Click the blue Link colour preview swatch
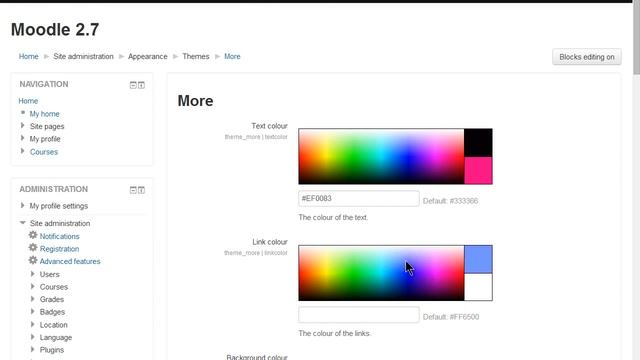Image resolution: width=640 pixels, height=360 pixels. pyautogui.click(x=478, y=260)
